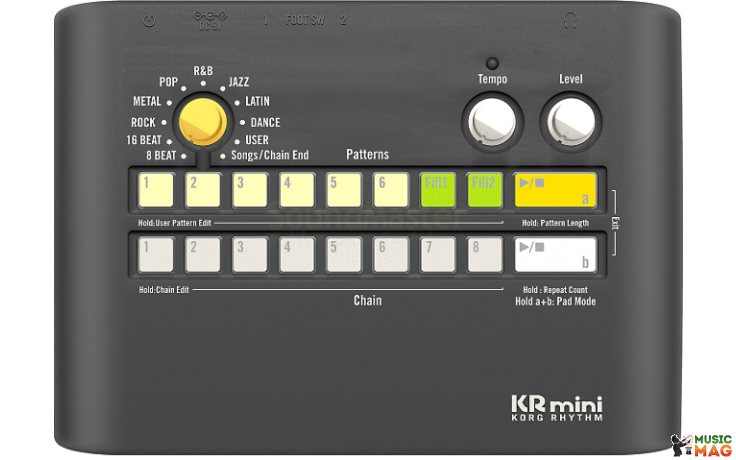Select the 8 BEAT genre position
Viewport: 736px width, 460px height.
pyautogui.click(x=161, y=155)
